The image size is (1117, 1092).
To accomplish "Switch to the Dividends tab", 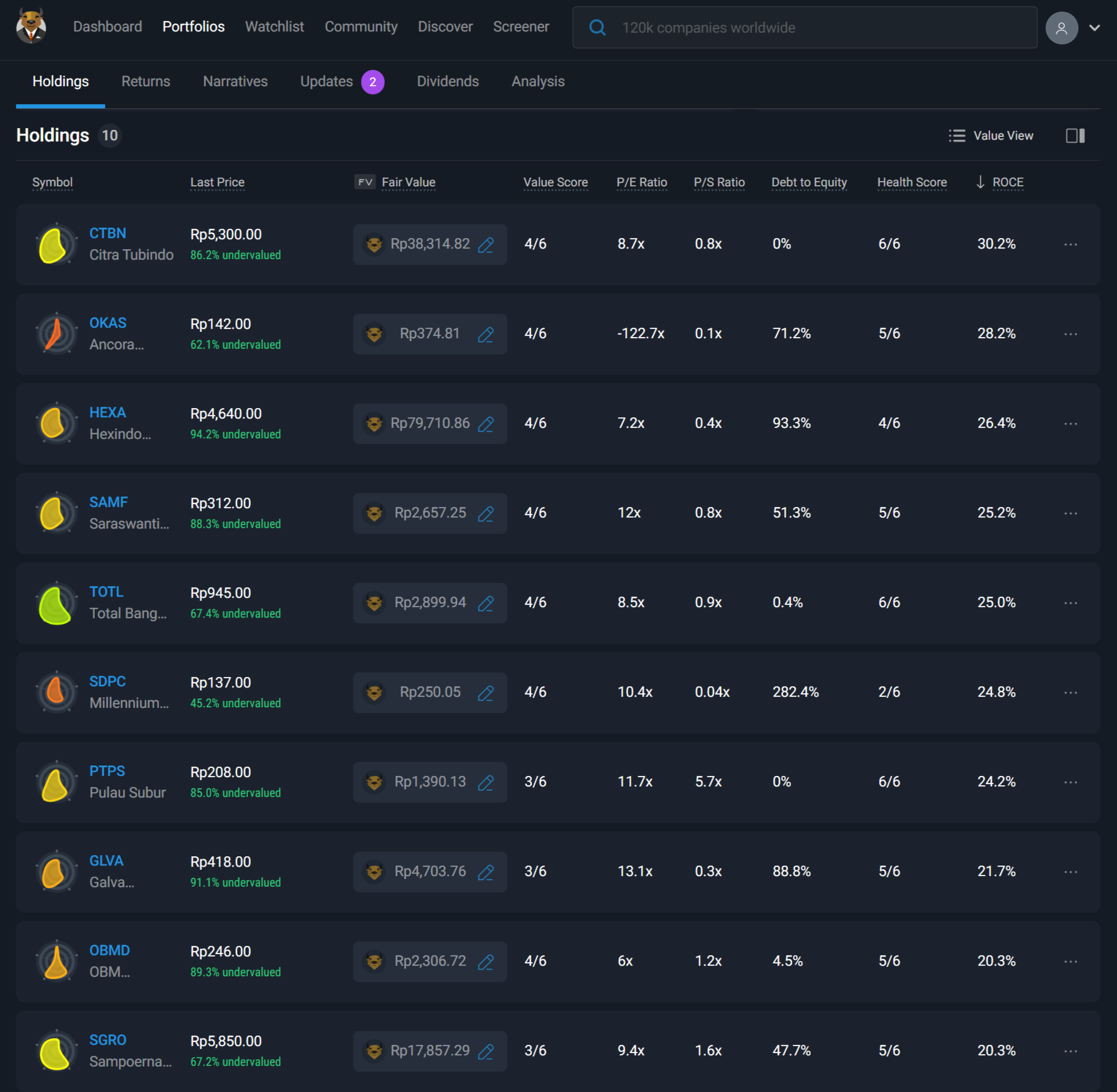I will 448,81.
